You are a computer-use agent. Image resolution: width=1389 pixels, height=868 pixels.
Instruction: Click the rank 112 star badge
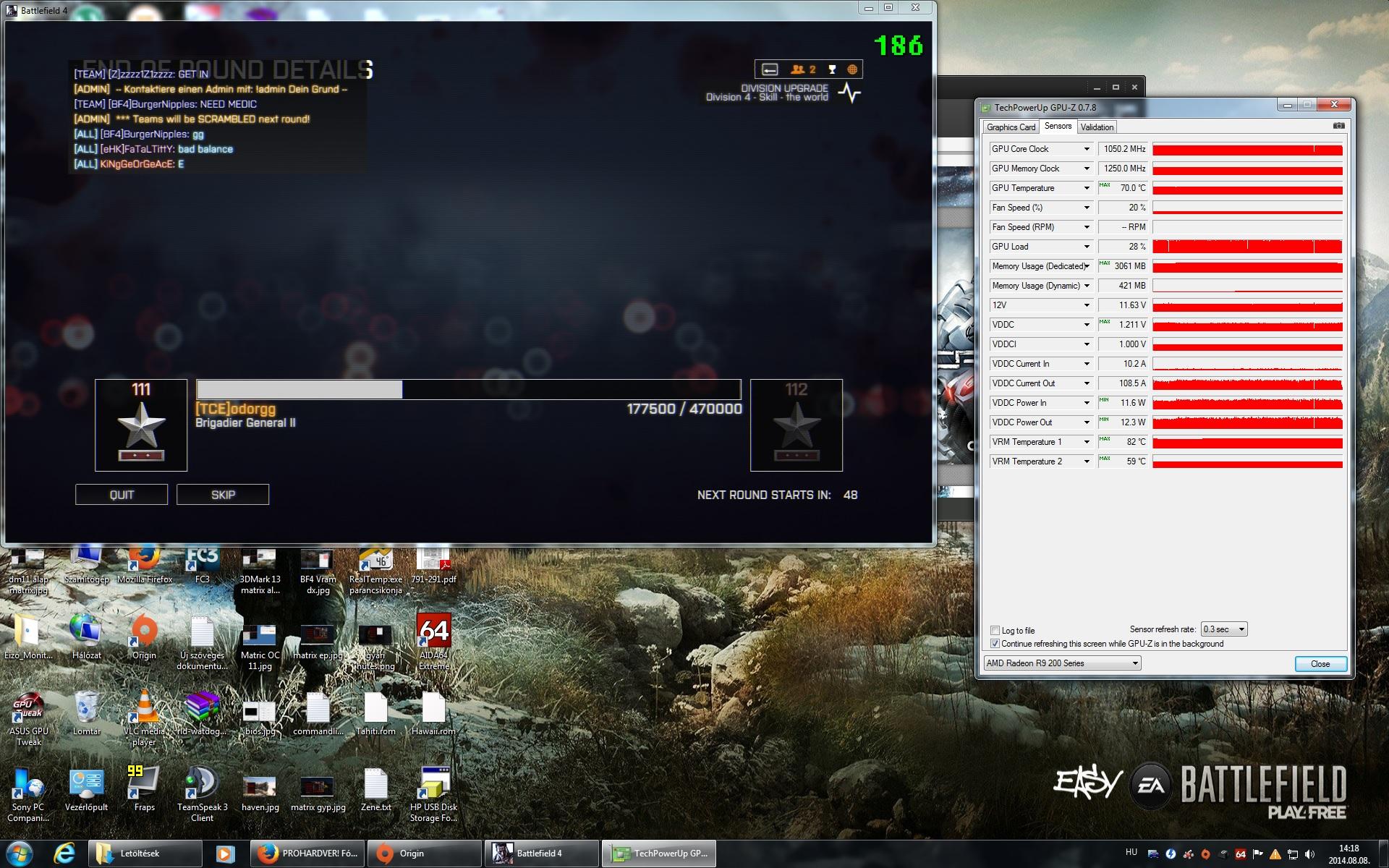tap(797, 425)
